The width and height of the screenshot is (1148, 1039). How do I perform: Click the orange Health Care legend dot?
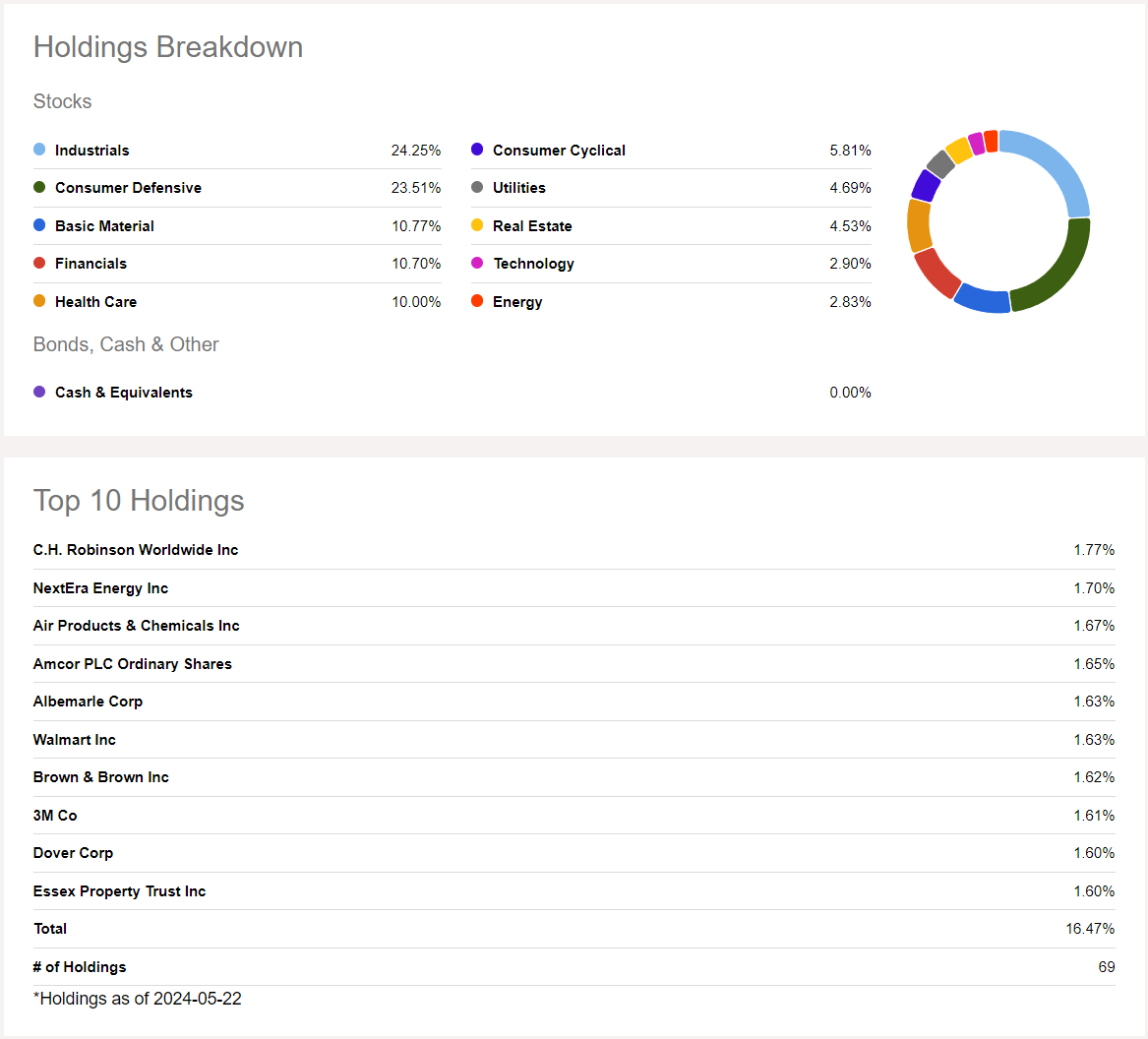pyautogui.click(x=39, y=301)
